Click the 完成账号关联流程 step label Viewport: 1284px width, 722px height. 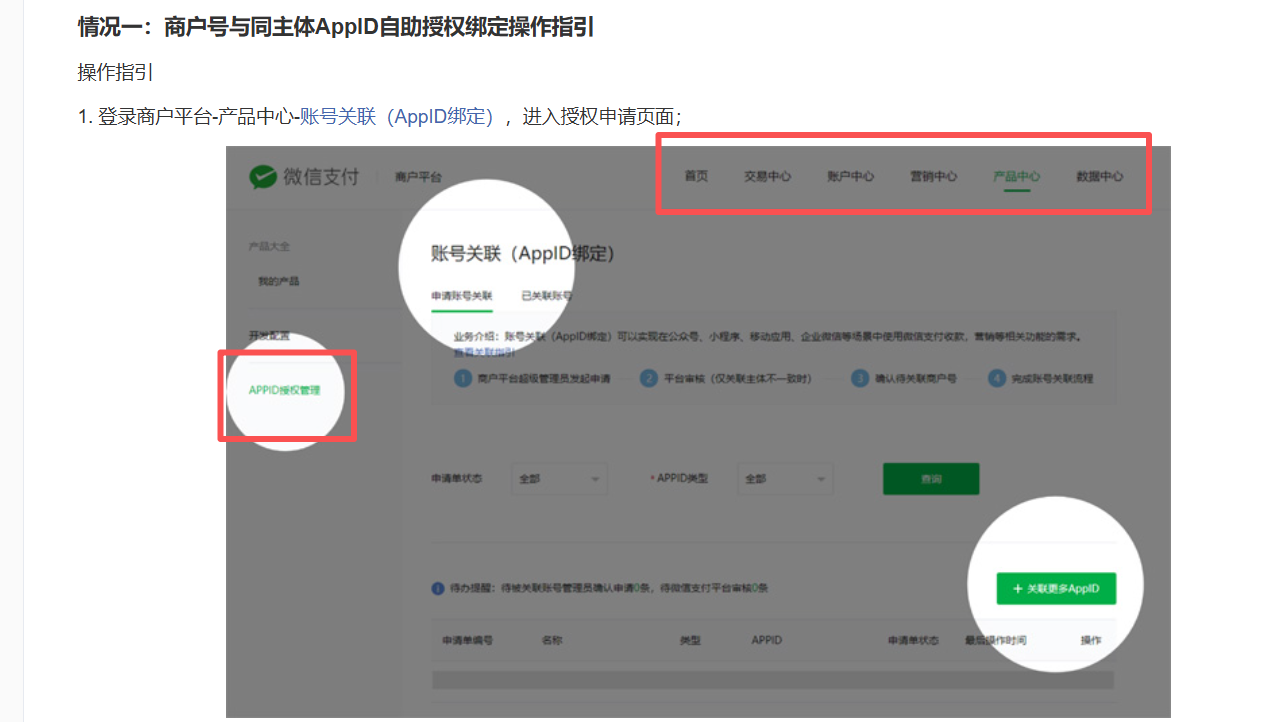[1053, 379]
